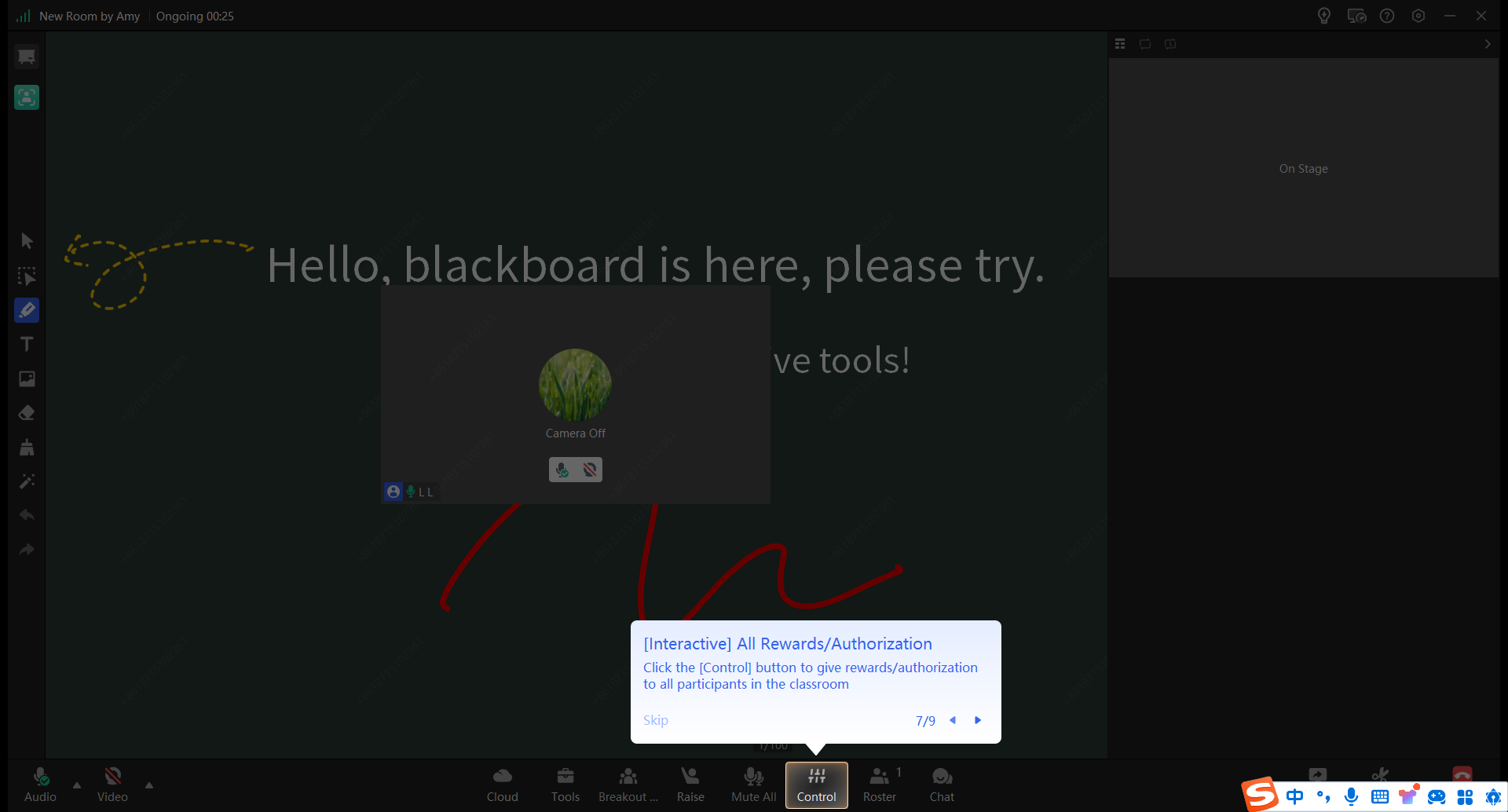Click the signal strength bars icon
The height and width of the screenshot is (812, 1508).
tap(24, 16)
